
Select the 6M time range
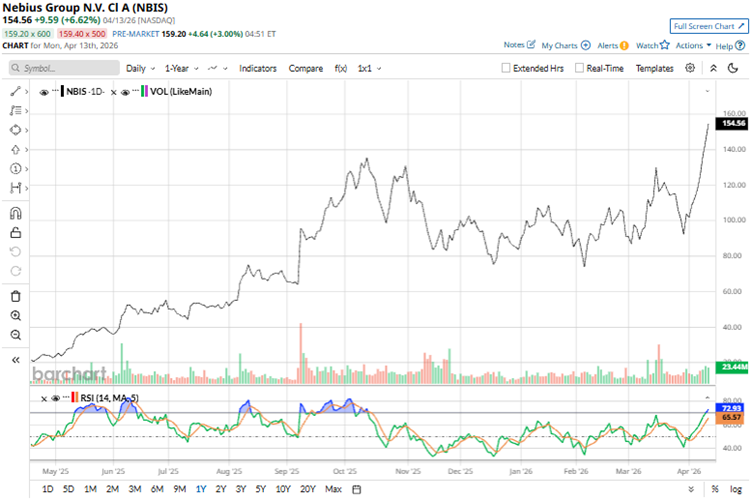pyautogui.click(x=157, y=489)
